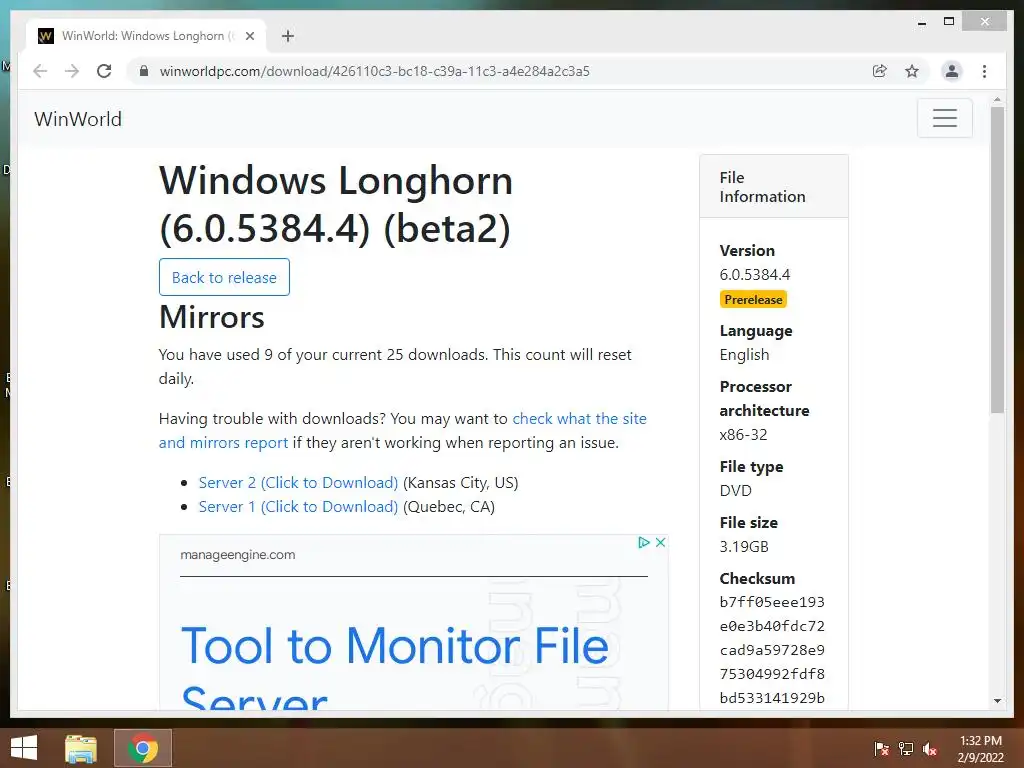
Task: Open the manageengine.com ad link
Action: [238, 554]
